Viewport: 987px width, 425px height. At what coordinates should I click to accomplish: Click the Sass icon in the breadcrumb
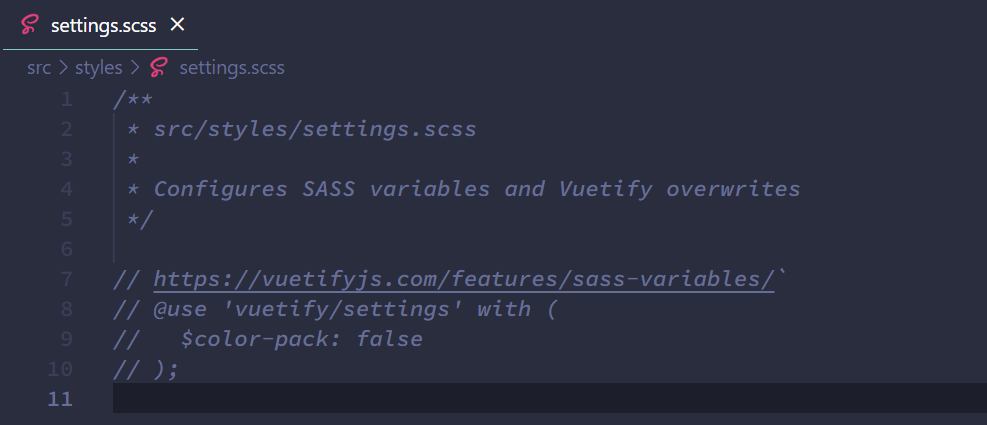click(x=158, y=68)
